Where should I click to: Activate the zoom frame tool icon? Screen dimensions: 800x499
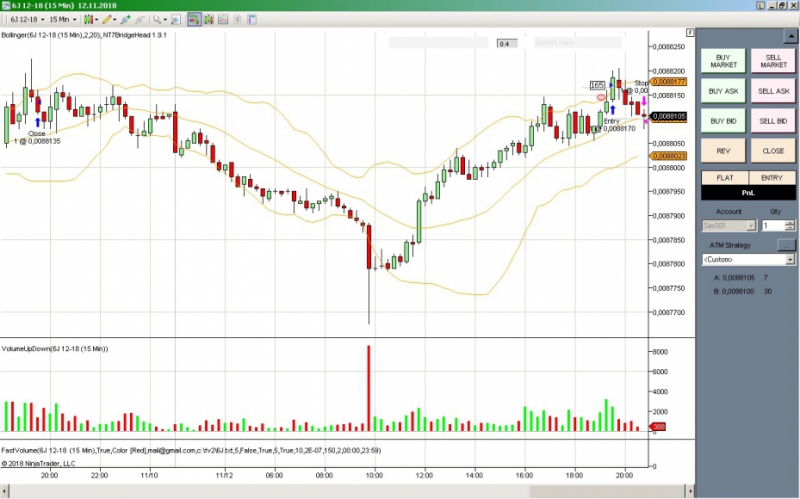[x=176, y=19]
